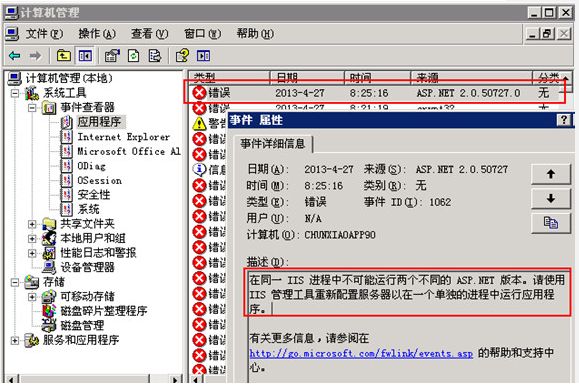Click ASP.NET 2.0.50727.0 source cell

(x=468, y=93)
